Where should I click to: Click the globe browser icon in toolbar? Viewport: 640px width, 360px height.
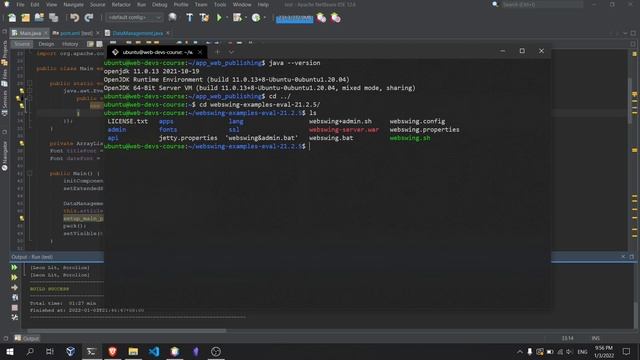coord(172,18)
